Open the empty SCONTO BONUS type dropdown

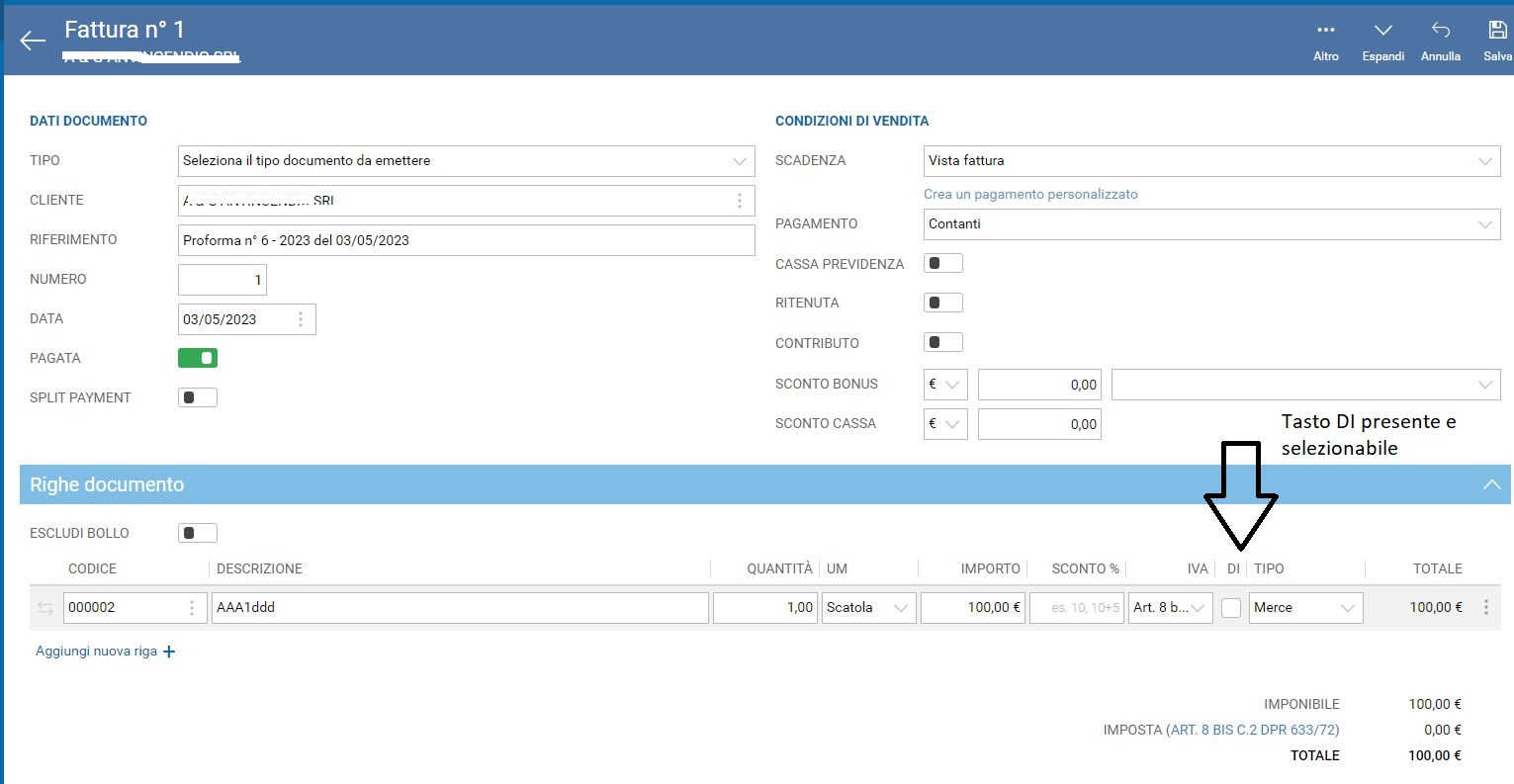(x=1305, y=385)
